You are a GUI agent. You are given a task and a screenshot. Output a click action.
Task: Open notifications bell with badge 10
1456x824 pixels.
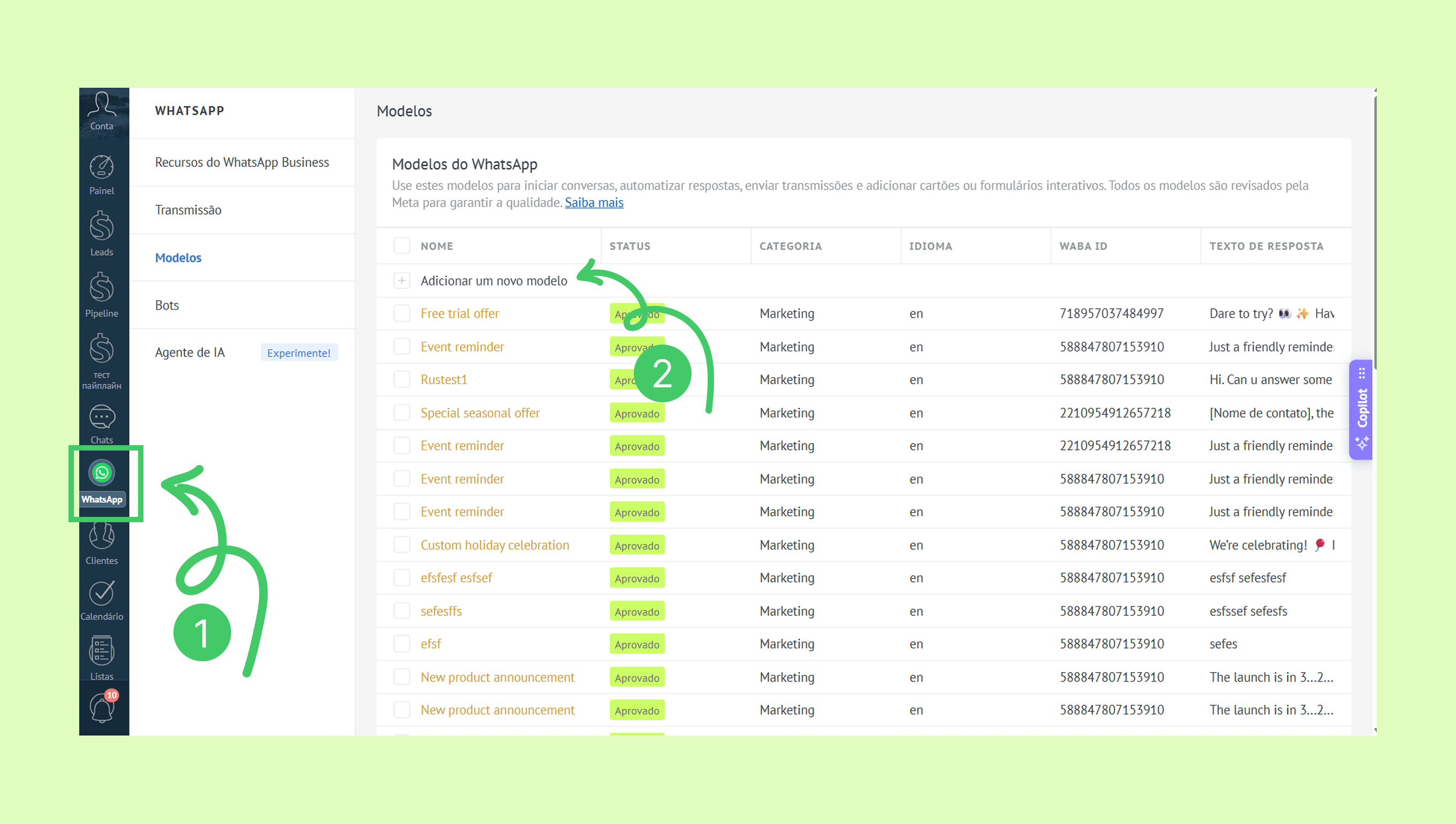click(102, 707)
